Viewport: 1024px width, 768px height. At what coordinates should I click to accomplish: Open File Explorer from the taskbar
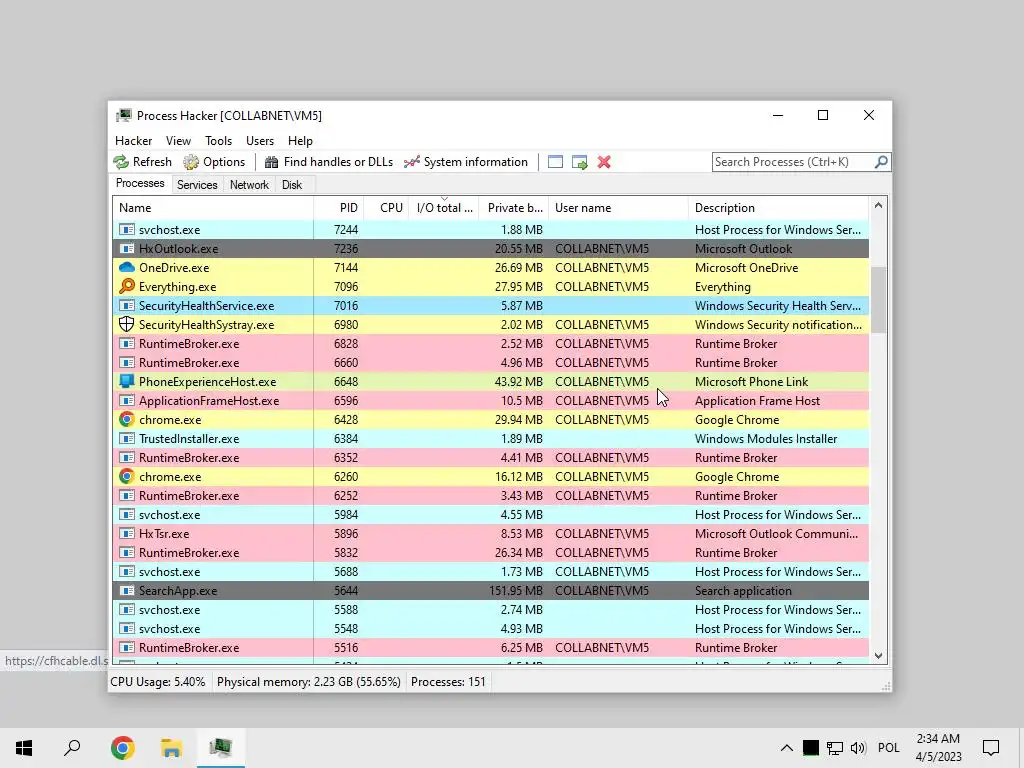tap(171, 748)
